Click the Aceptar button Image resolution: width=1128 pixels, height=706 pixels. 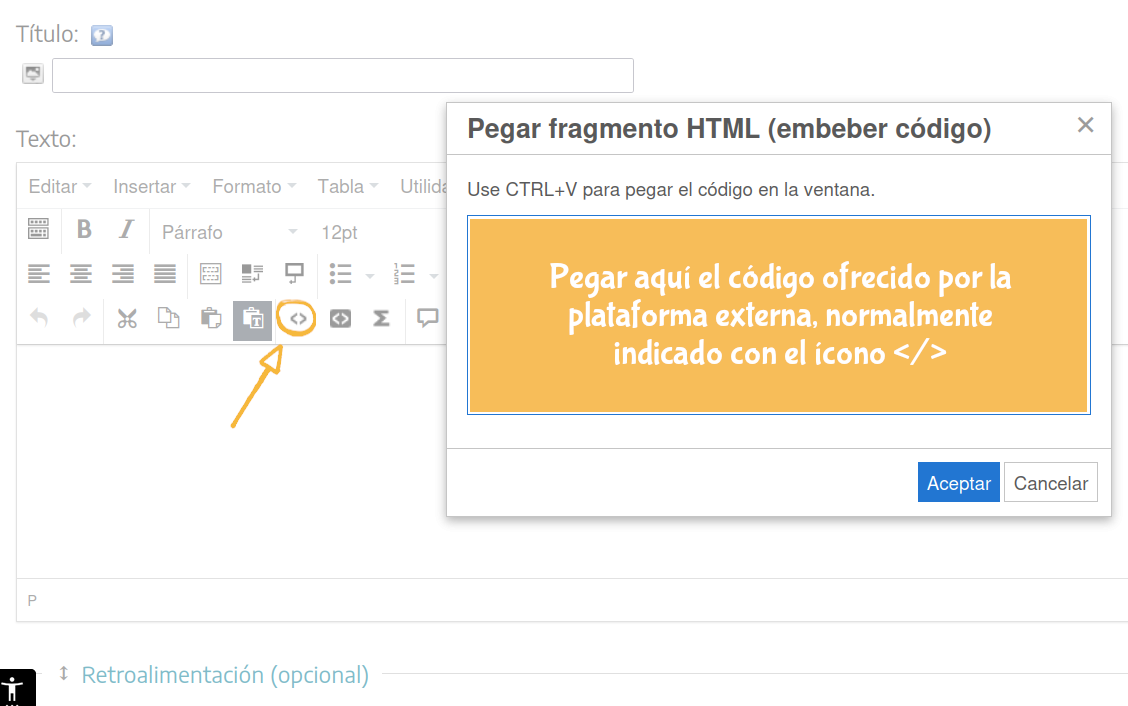[x=958, y=483]
